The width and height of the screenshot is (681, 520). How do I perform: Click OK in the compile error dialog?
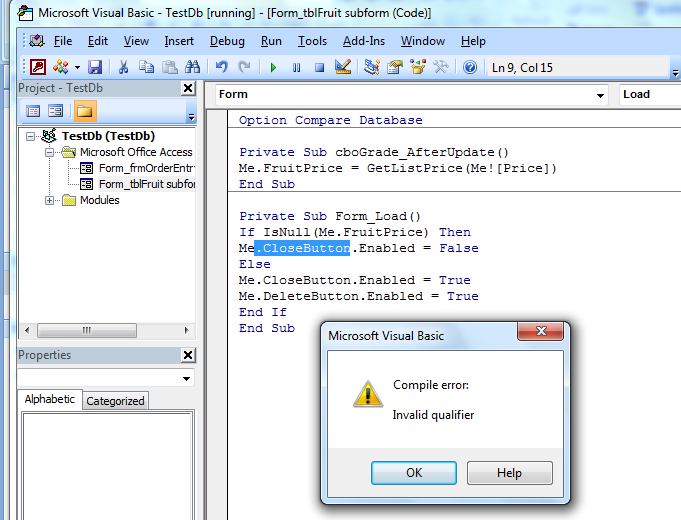tap(414, 473)
